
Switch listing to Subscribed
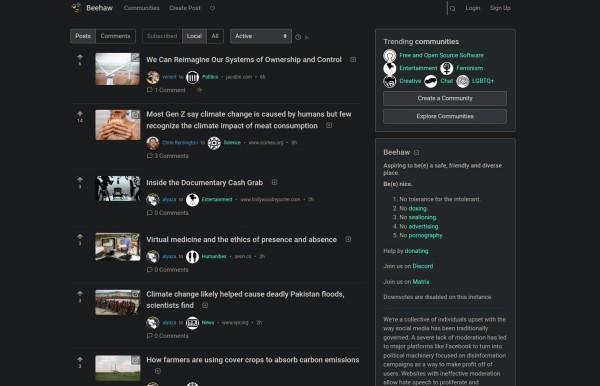(162, 36)
